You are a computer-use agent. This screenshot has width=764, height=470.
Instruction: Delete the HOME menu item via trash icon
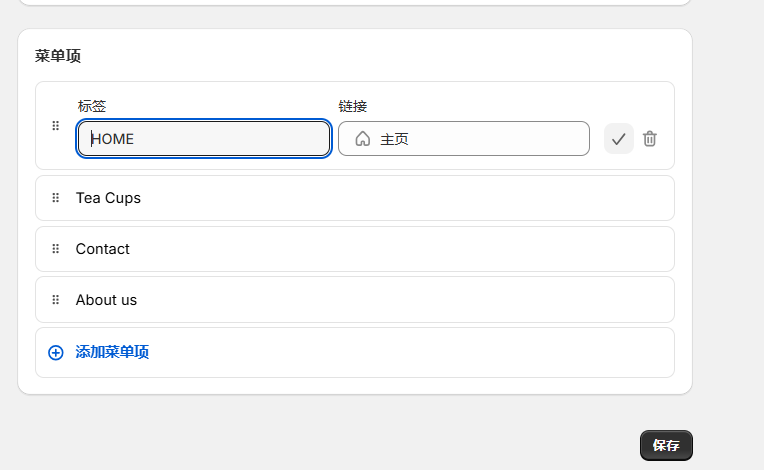click(650, 139)
